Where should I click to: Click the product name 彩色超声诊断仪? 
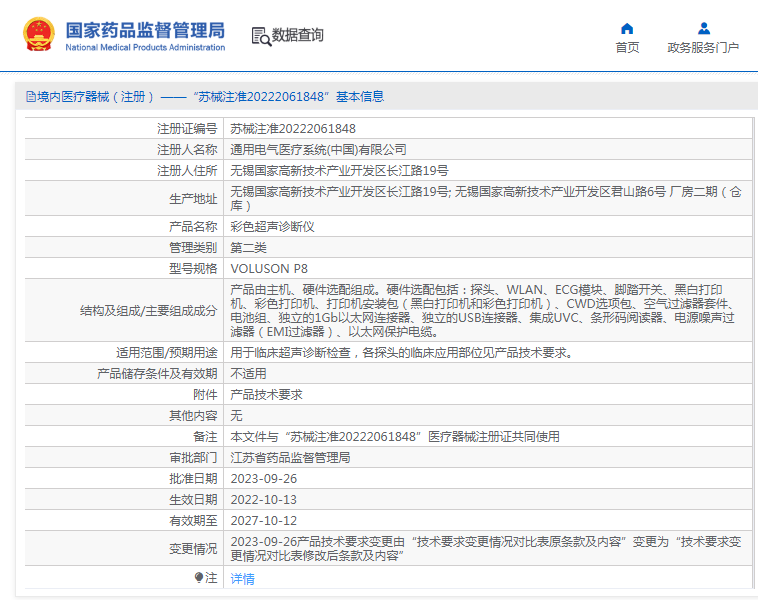pyautogui.click(x=273, y=226)
